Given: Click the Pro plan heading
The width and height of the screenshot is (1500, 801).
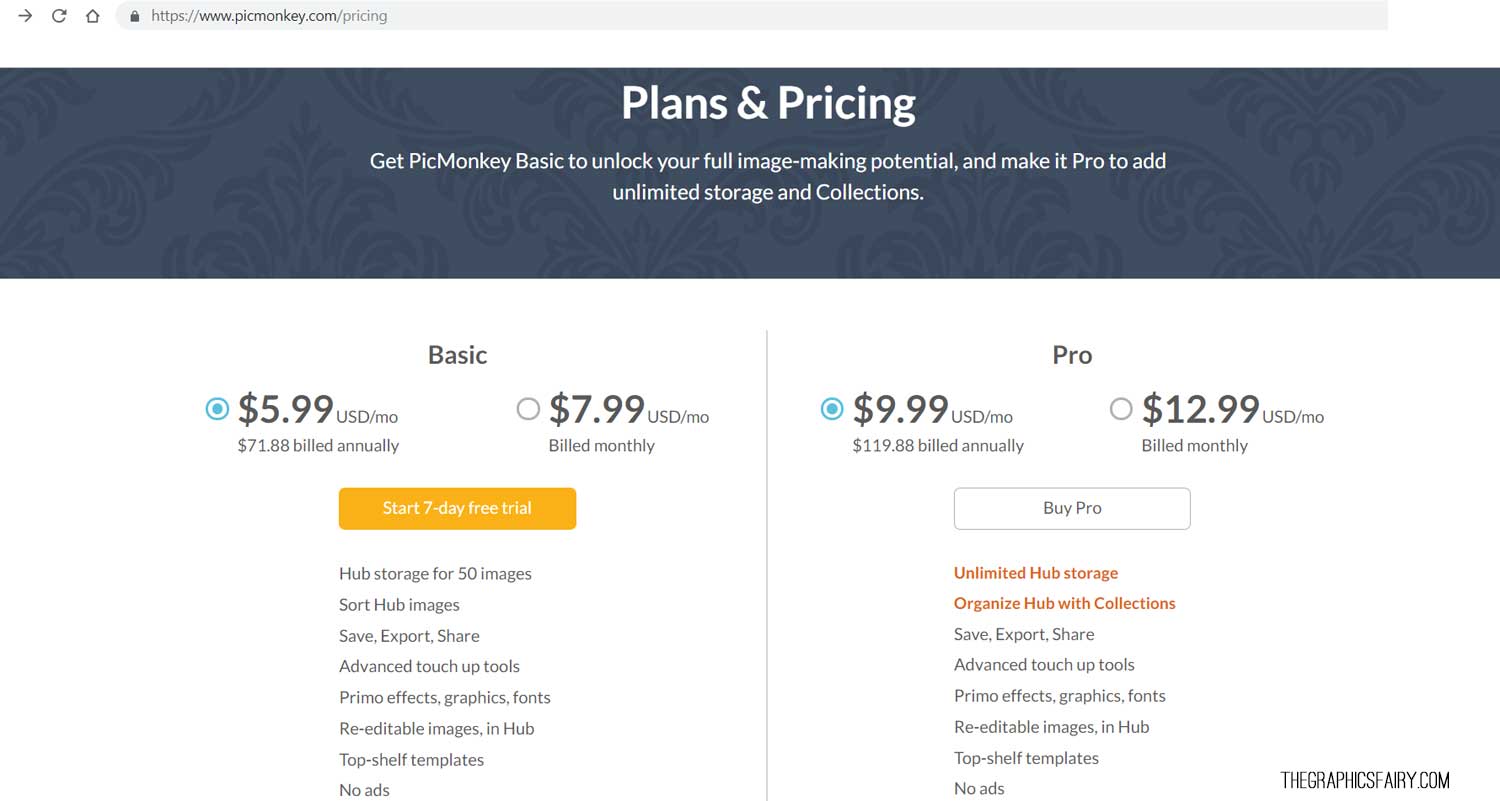Looking at the screenshot, I should coord(1072,355).
